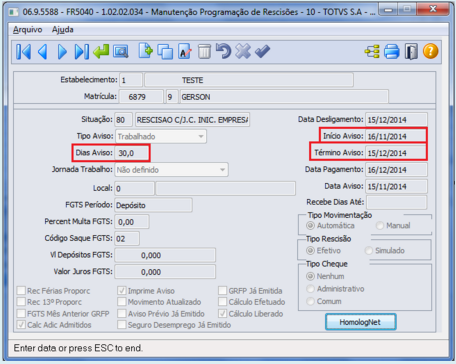The image size is (456, 364).
Task: Click the confirm checkmark icon
Action: tap(262, 51)
